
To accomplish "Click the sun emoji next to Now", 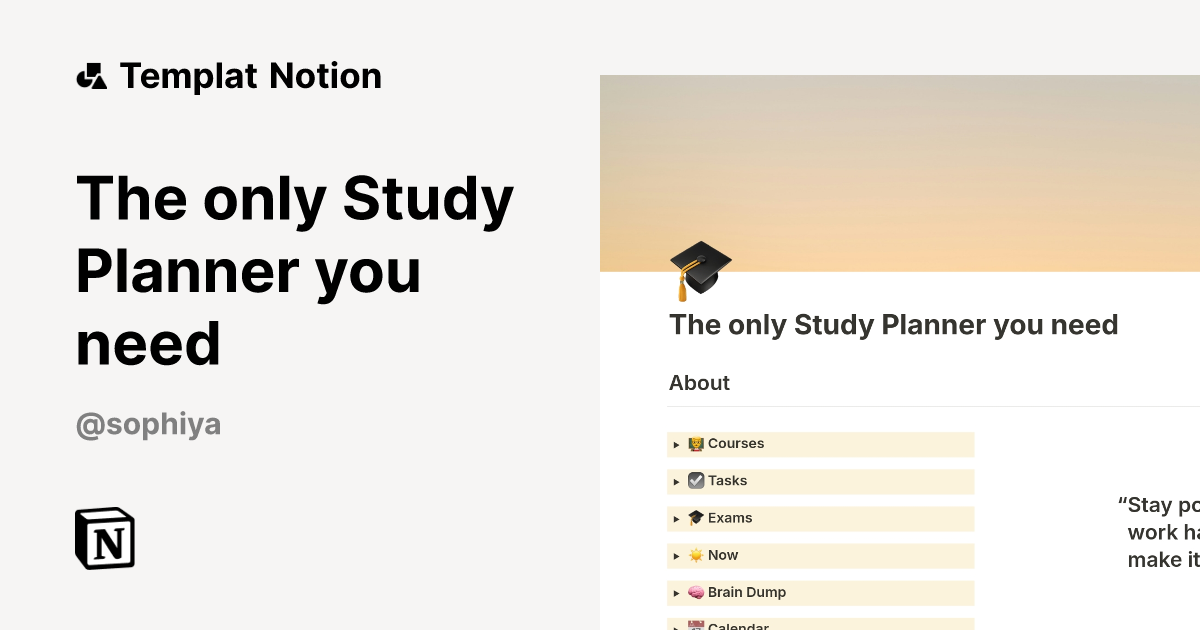I will pos(696,555).
